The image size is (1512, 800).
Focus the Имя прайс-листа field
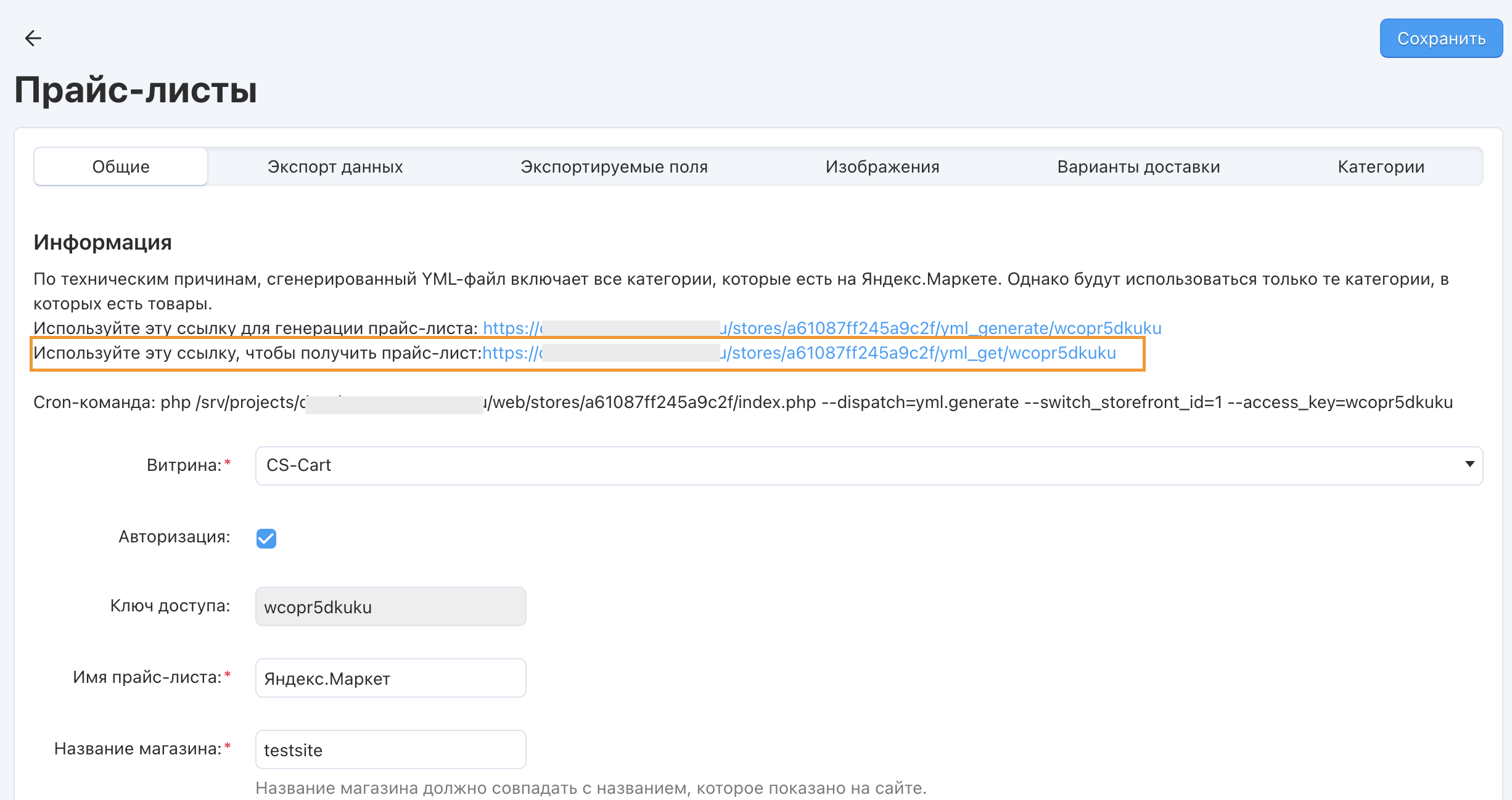click(x=390, y=679)
